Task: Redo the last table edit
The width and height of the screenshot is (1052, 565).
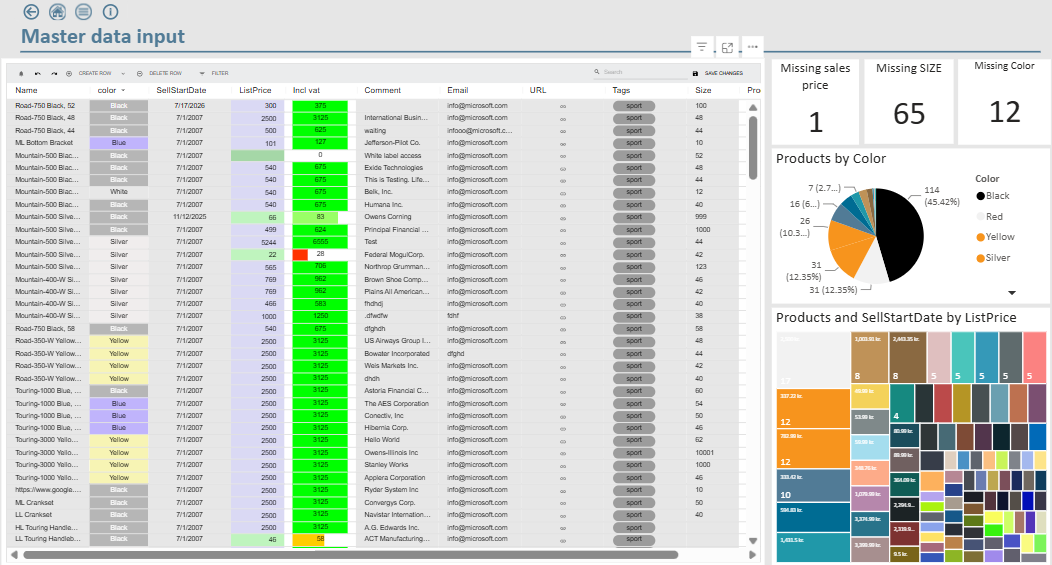Action: coord(54,73)
